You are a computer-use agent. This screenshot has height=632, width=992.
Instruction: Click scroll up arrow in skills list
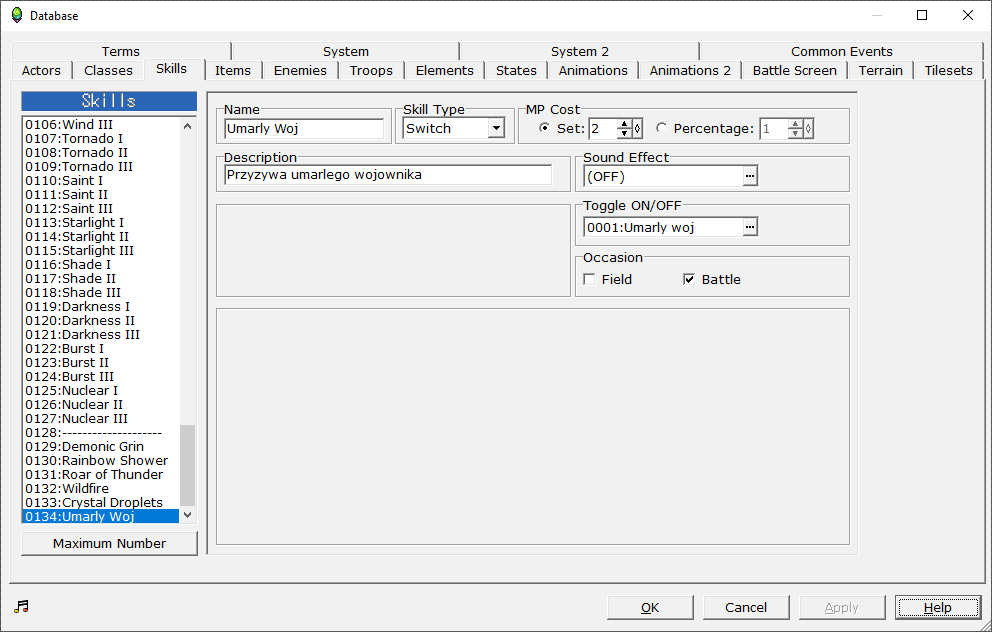[187, 126]
